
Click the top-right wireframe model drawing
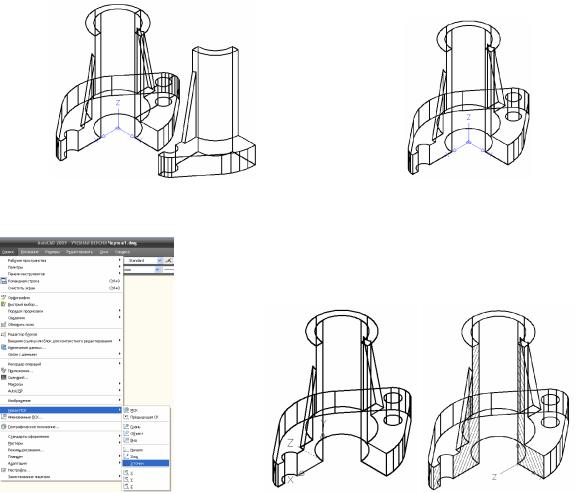468,98
